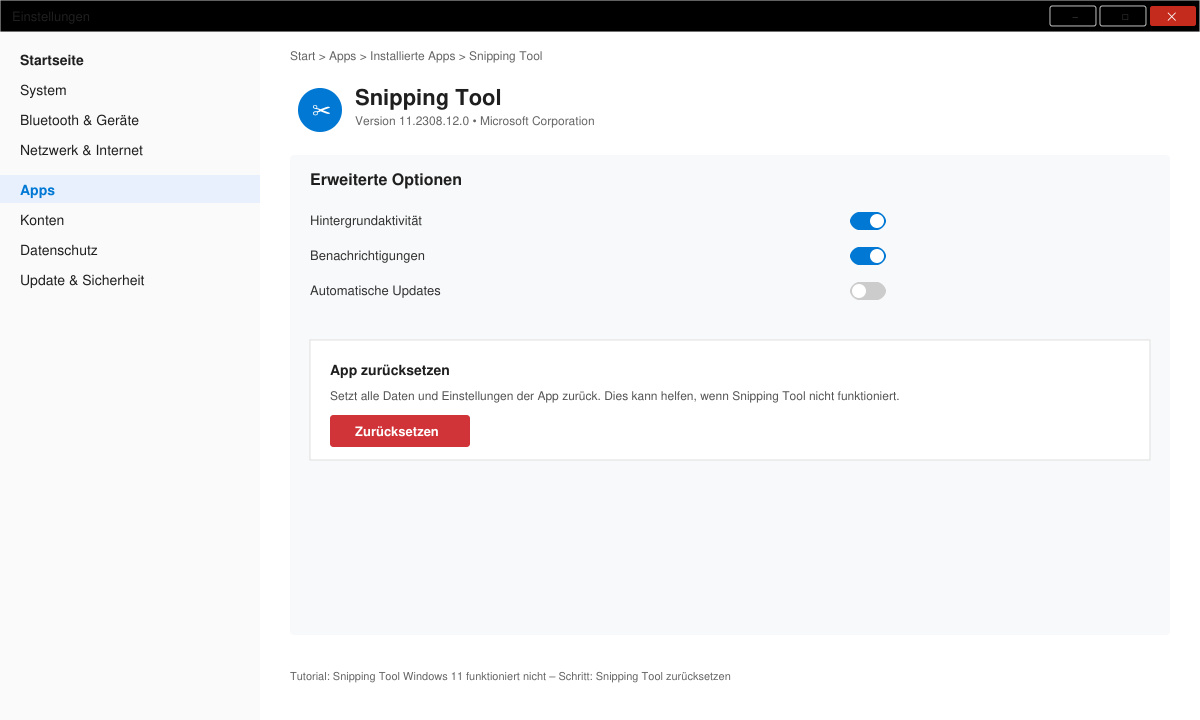
Task: Click the 'Setzt alle Daten' description text
Action: [615, 396]
